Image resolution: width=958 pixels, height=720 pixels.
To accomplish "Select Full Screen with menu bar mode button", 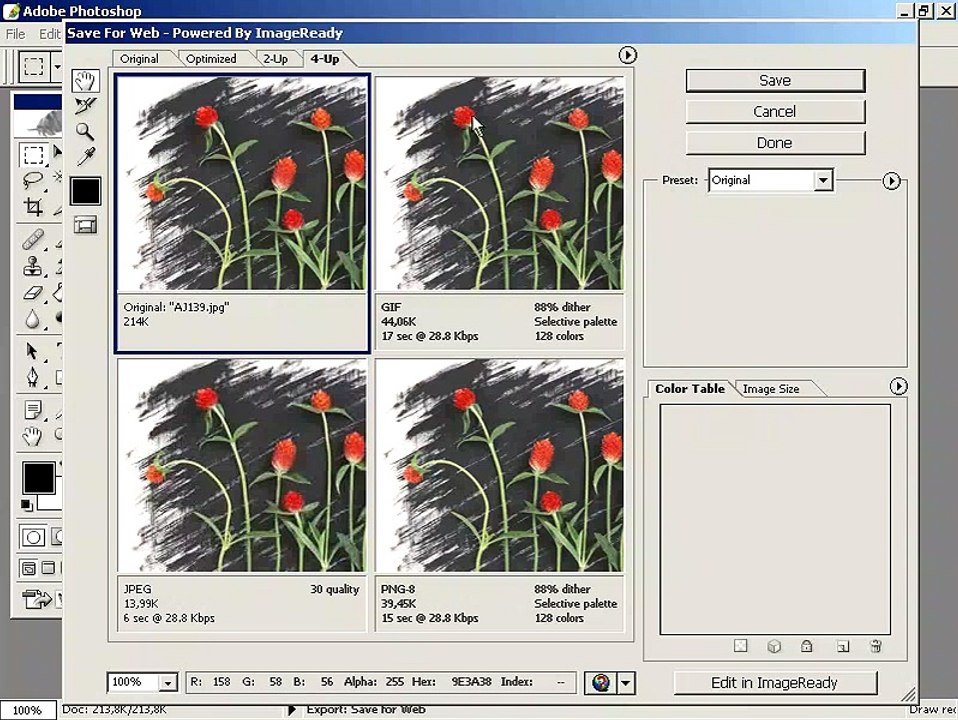I will (48, 568).
